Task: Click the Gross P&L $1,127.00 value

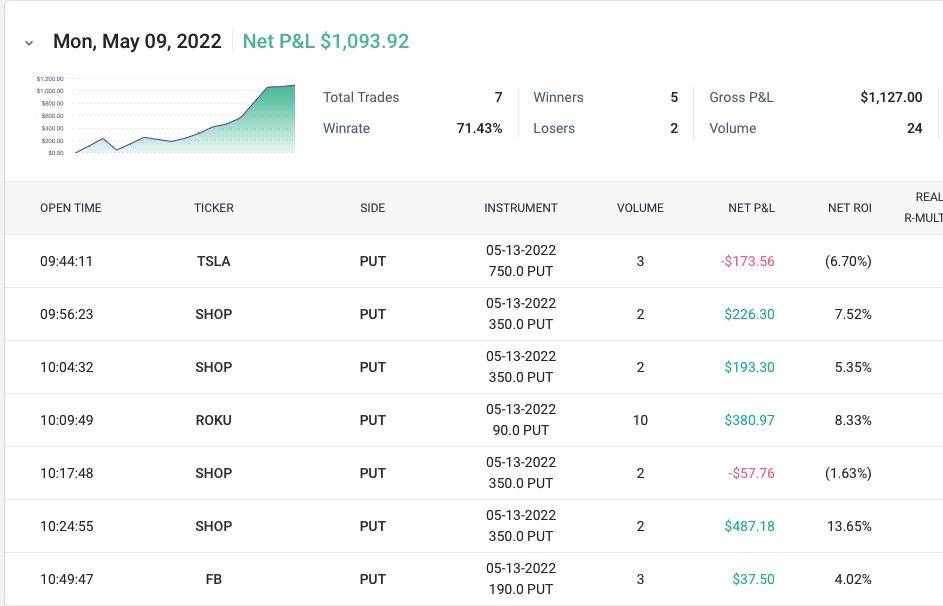Action: (891, 97)
